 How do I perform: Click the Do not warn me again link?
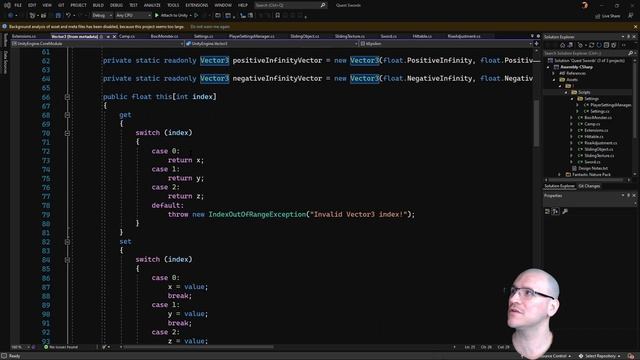click(x=210, y=27)
